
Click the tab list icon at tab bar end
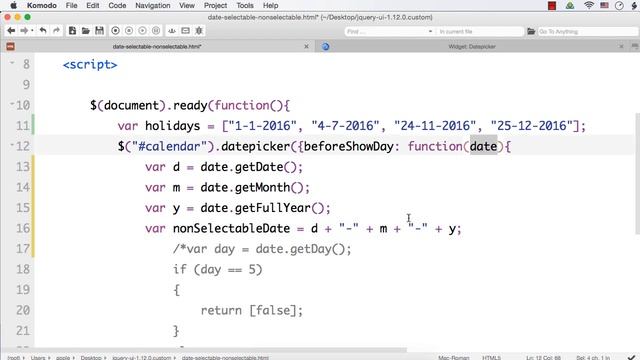[x=635, y=47]
